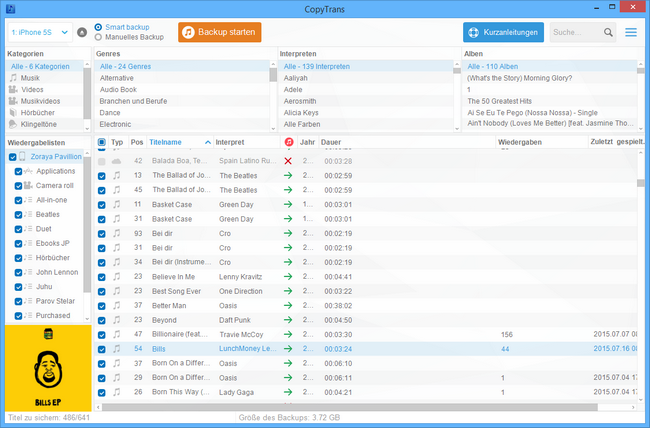
Task: Select the Manuelles Backup radio option
Action: [98, 37]
